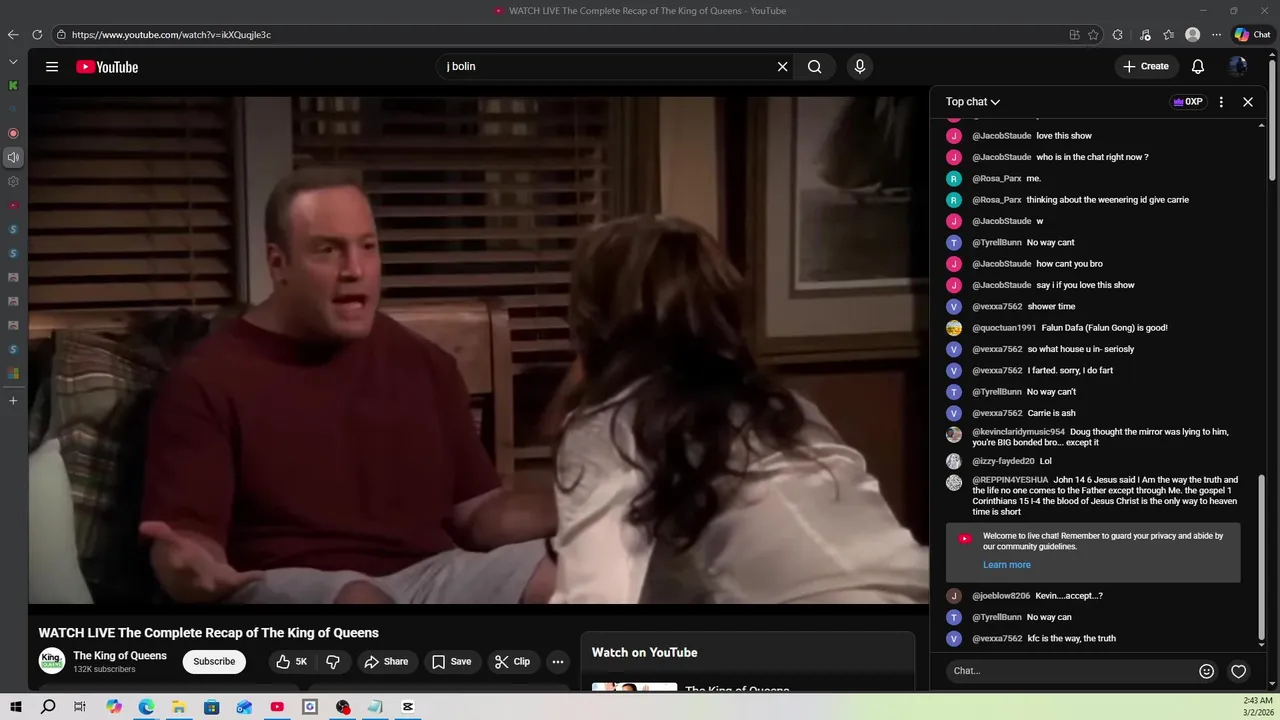This screenshot has width=1280, height=720.
Task: Save the video to playlist
Action: coord(451,661)
